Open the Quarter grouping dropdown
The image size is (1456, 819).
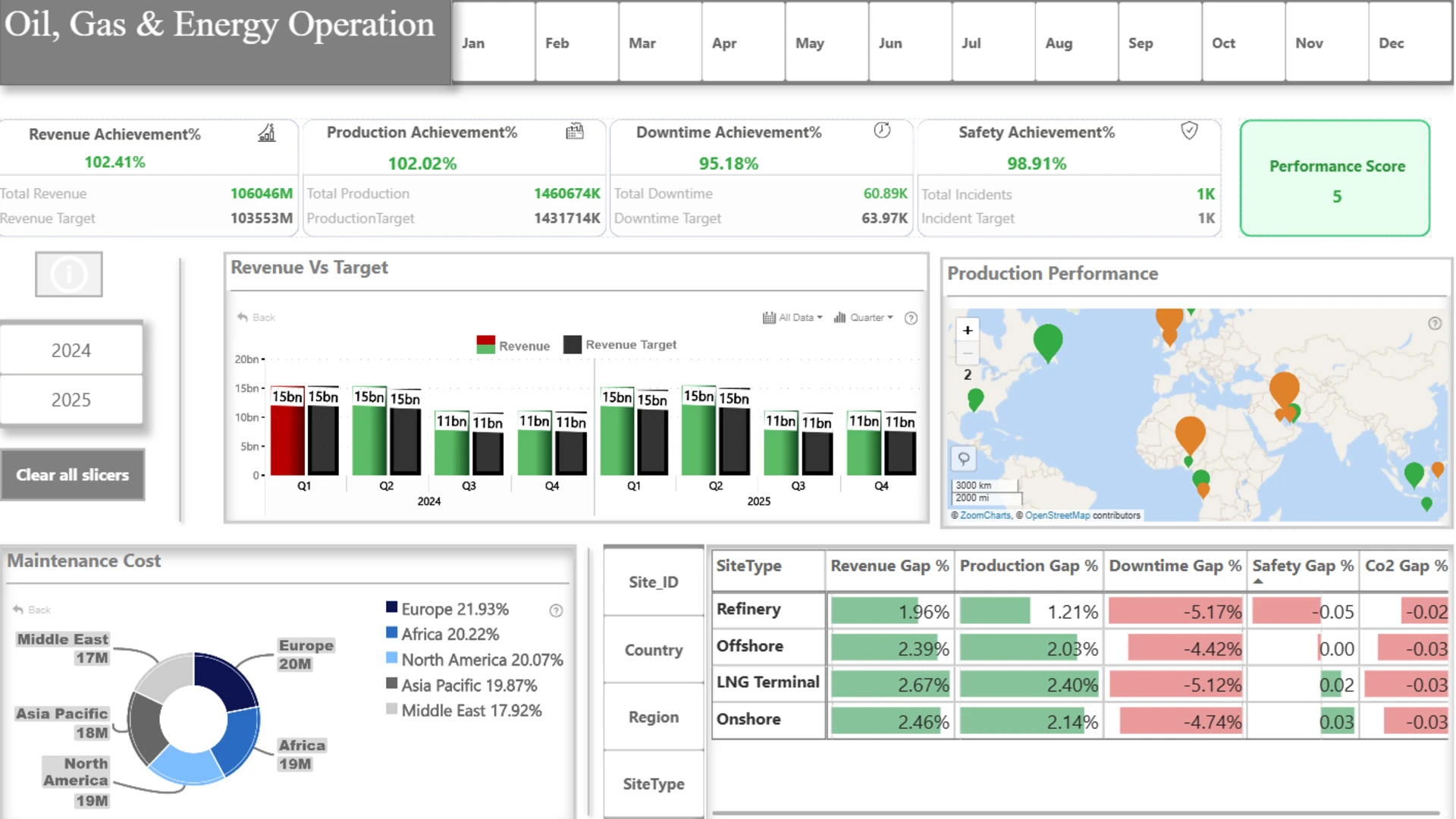[864, 318]
